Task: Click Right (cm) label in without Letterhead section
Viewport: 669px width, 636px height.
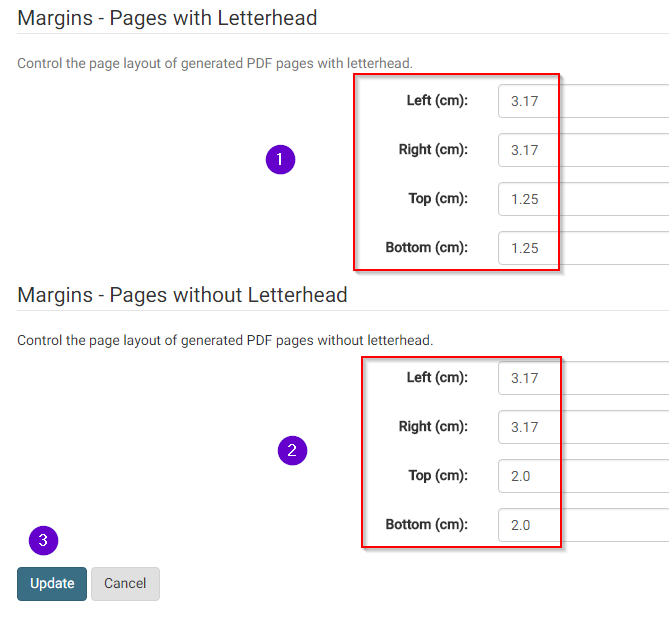Action: tap(433, 427)
